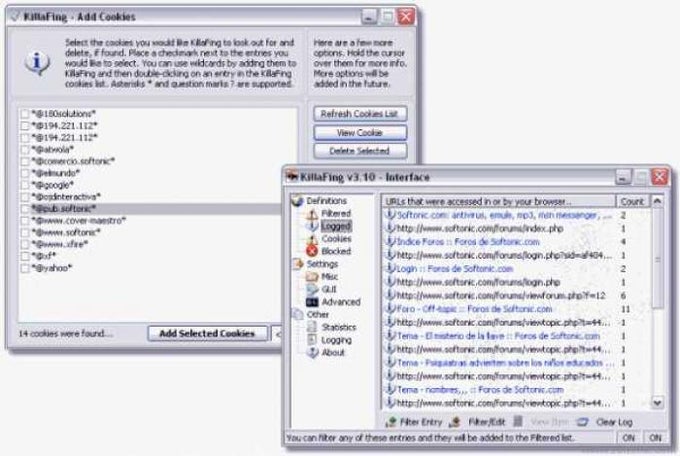Click the log list scroll-up arrow
This screenshot has height=456, width=680.
(x=657, y=201)
